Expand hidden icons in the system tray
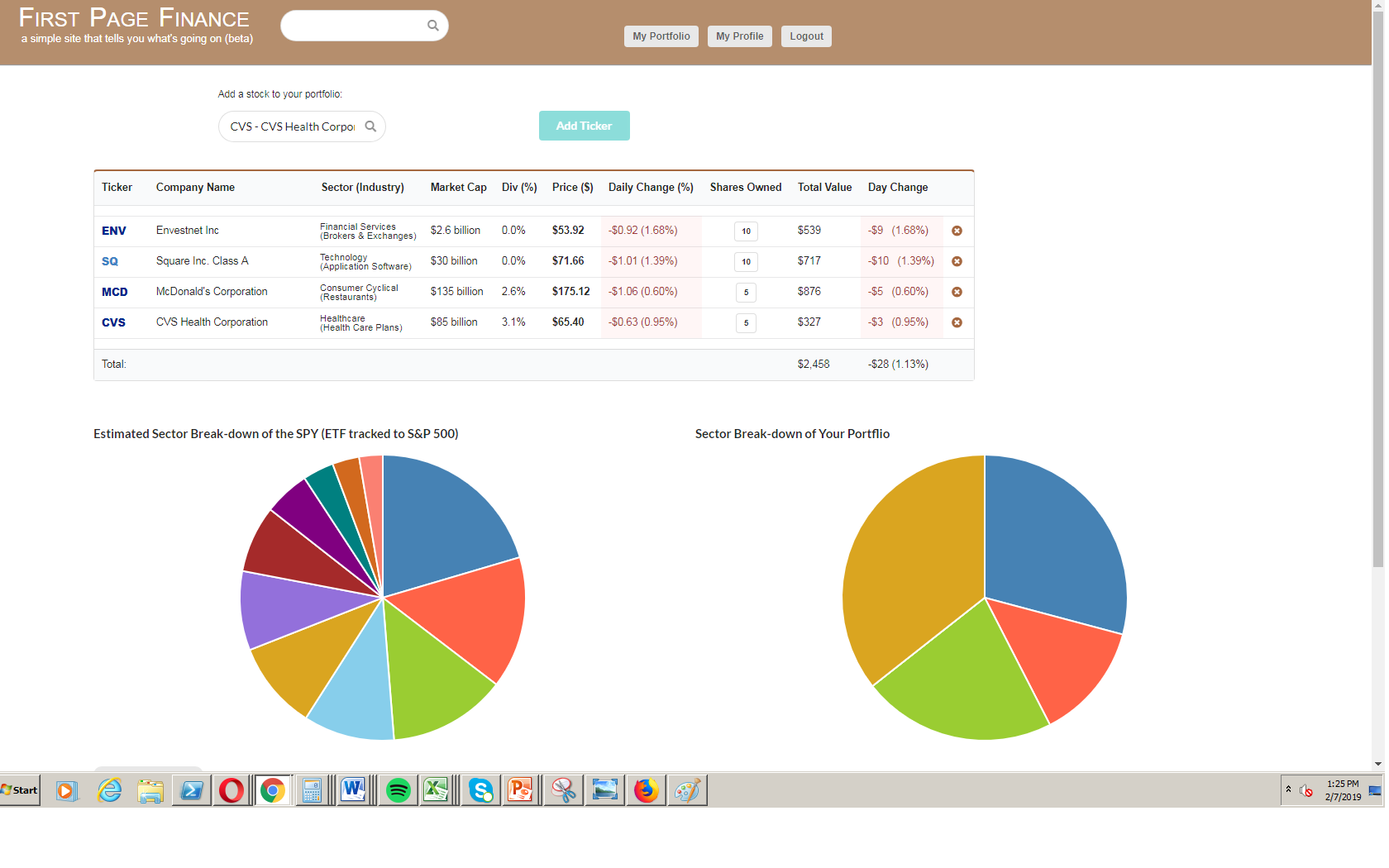1389x868 pixels. coord(1288,788)
